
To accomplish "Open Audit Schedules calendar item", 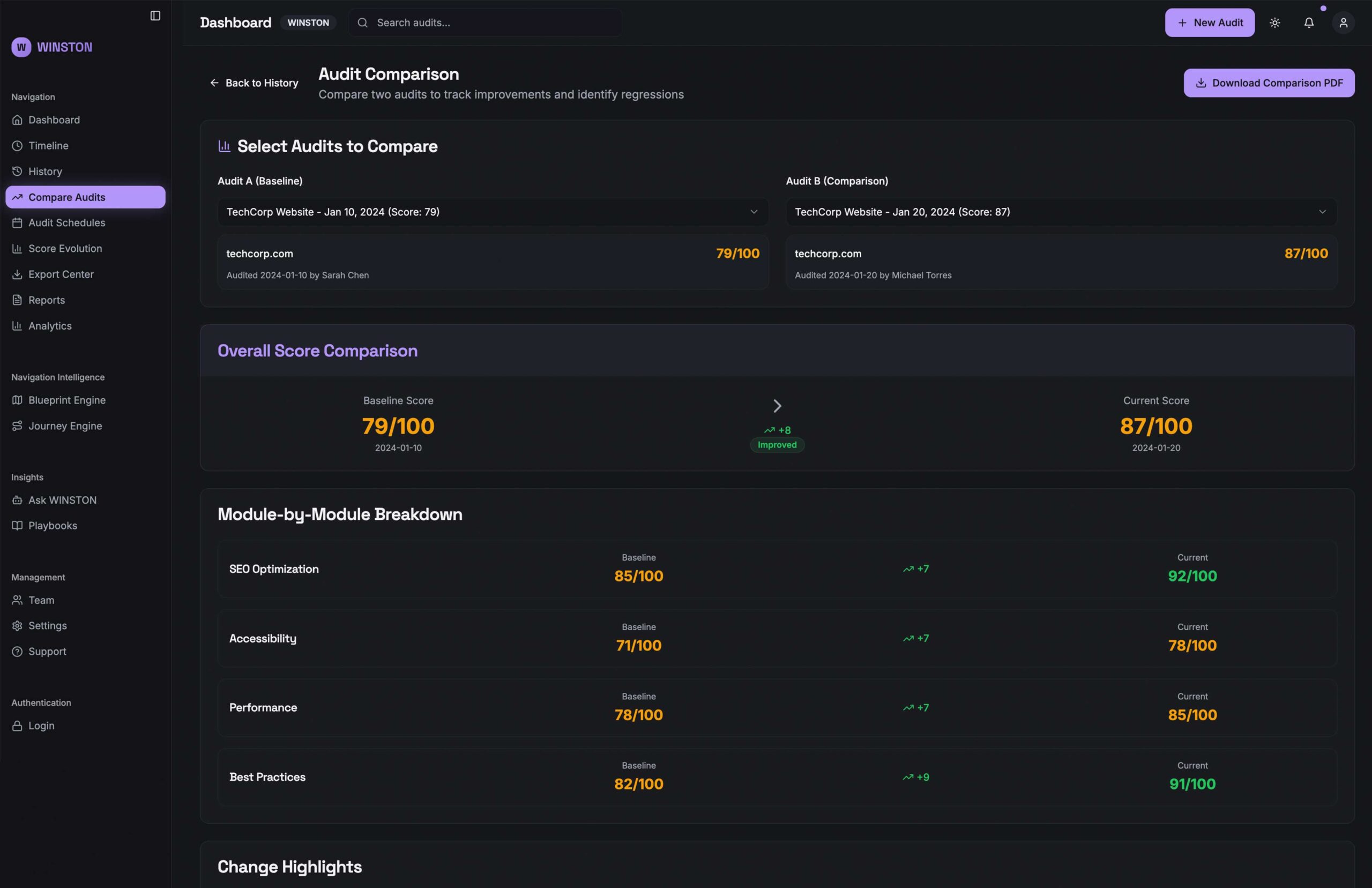I will (x=66, y=222).
